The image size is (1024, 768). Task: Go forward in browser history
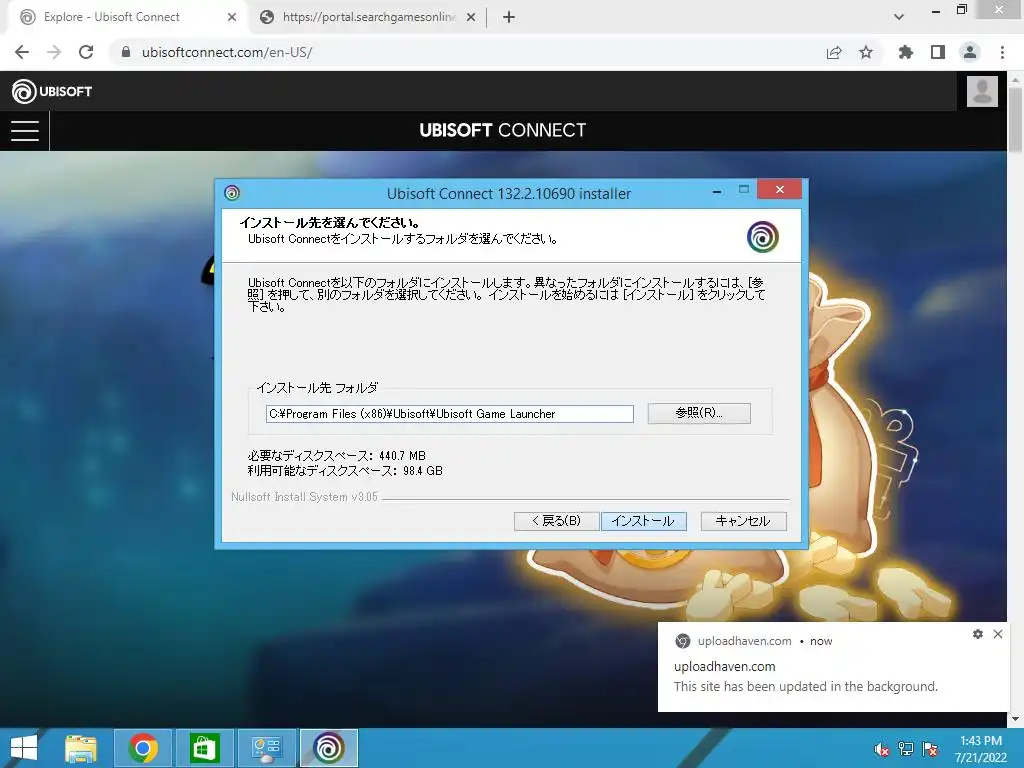54,52
